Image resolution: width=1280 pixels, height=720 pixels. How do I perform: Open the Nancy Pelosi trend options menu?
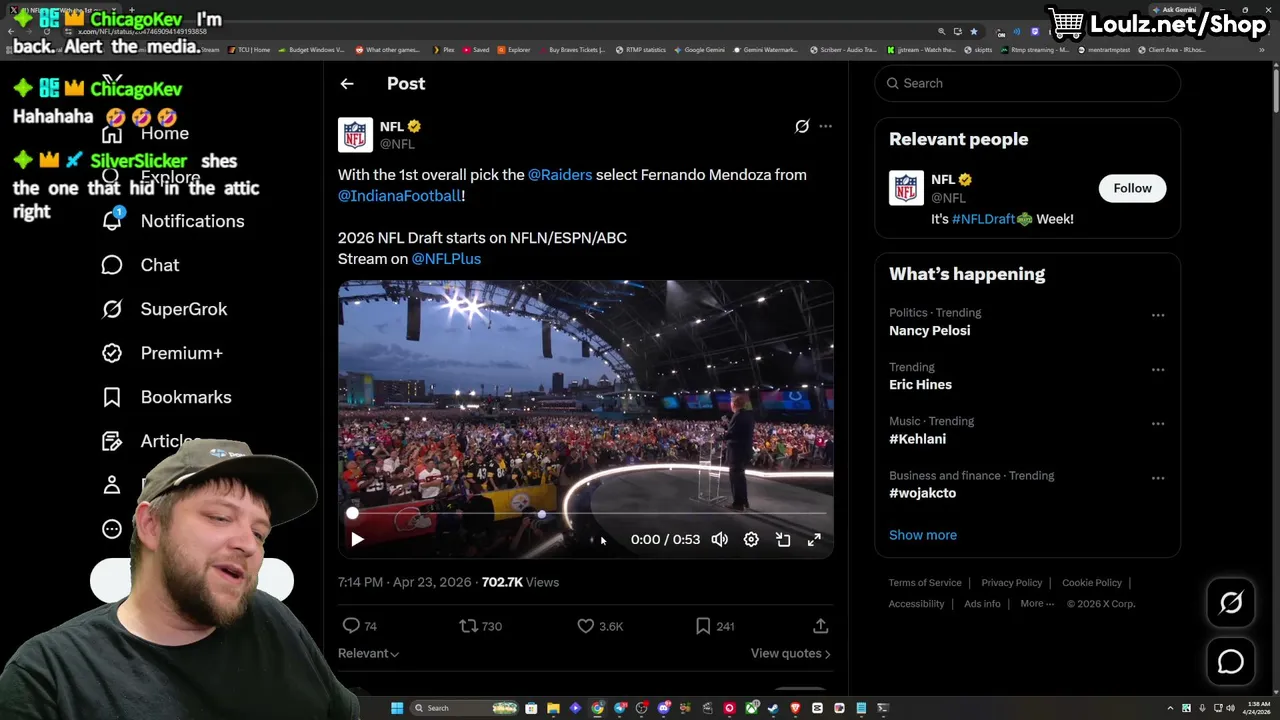[1158, 315]
